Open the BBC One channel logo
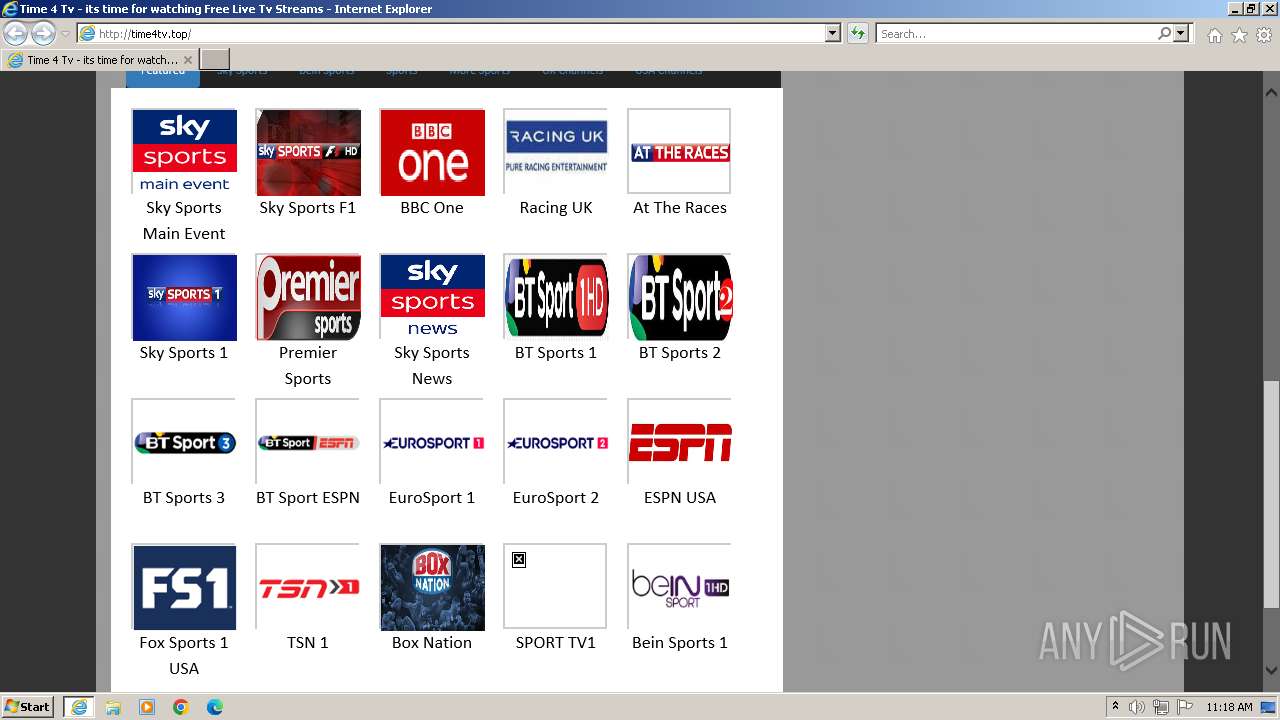This screenshot has width=1280, height=720. 432,151
